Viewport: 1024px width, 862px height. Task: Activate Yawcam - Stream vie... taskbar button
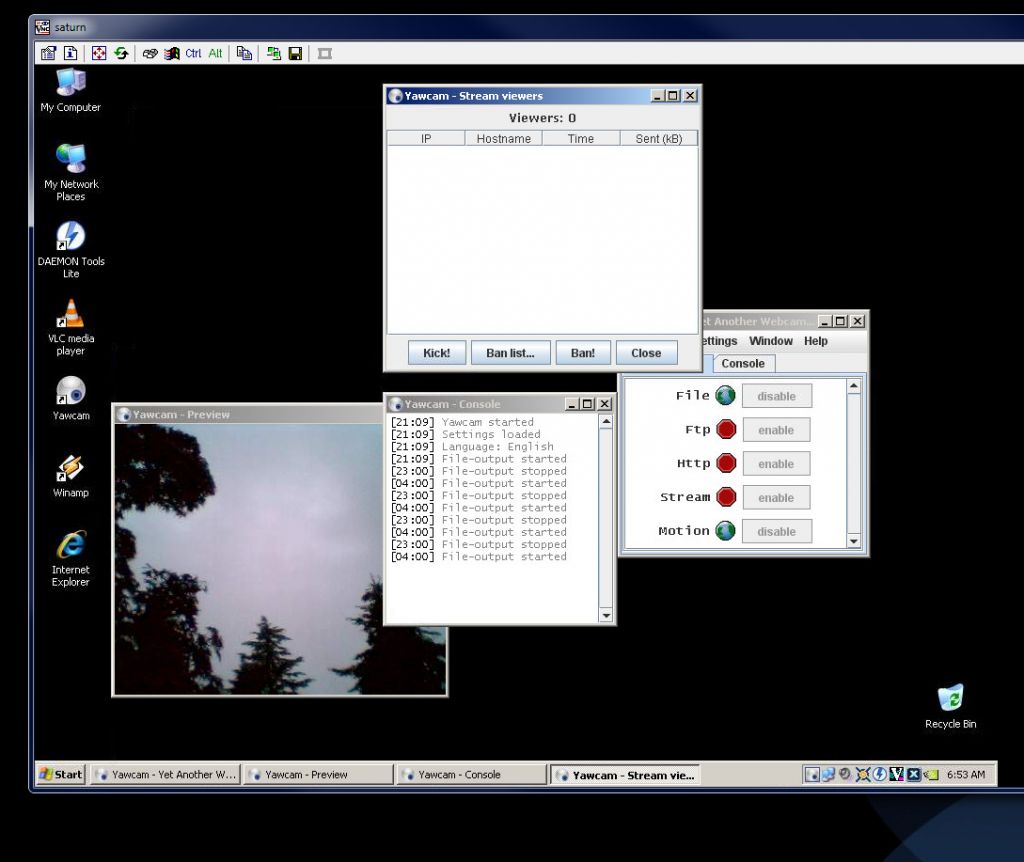(x=625, y=775)
